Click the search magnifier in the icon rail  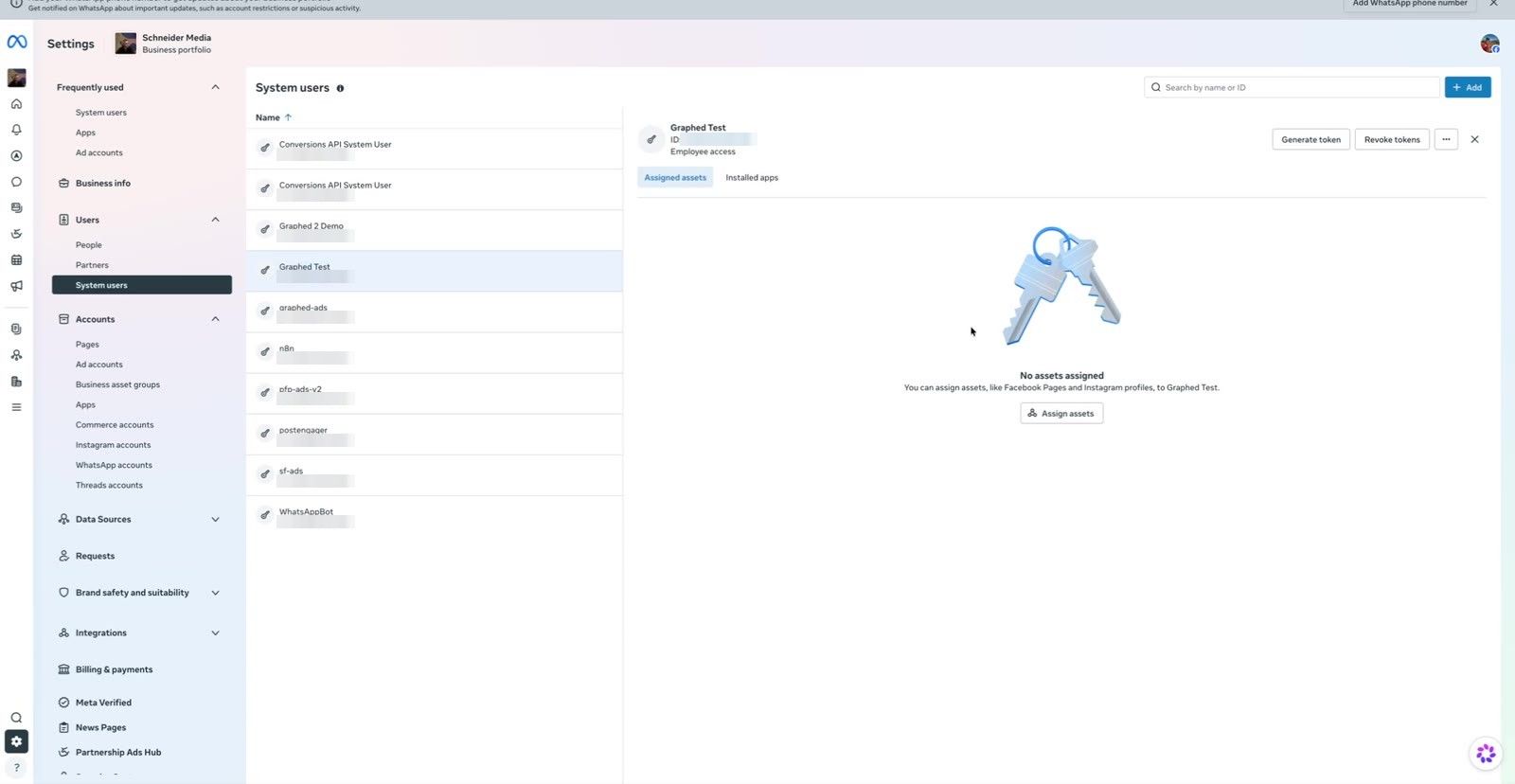coord(16,718)
